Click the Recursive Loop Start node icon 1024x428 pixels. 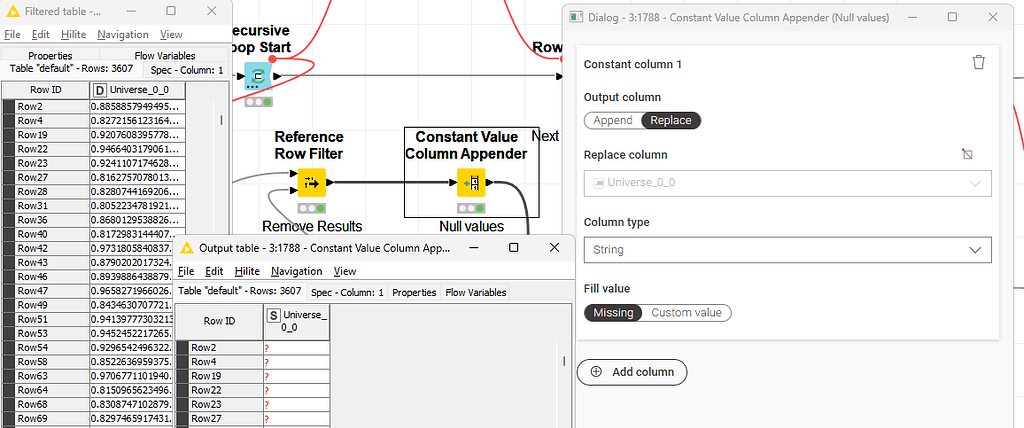tap(257, 76)
